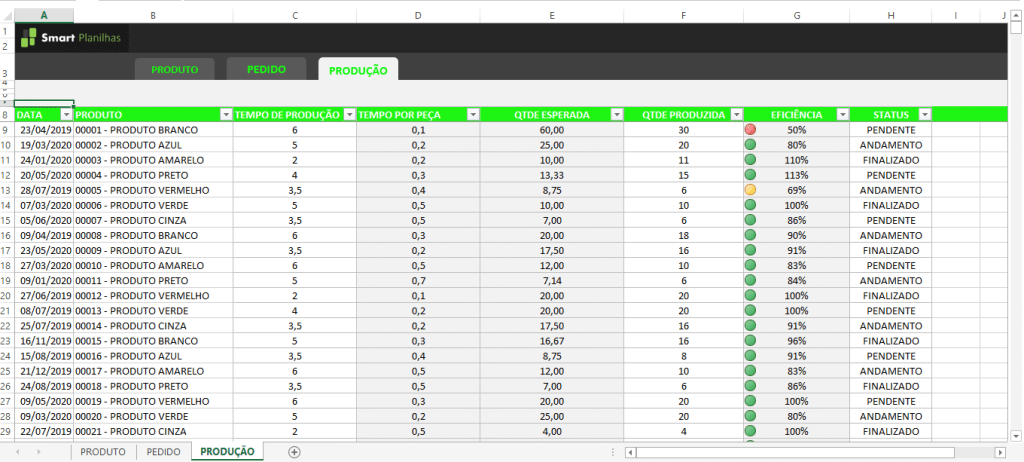Select date cell 16/11/2019
This screenshot has width=1024, height=462.
[44, 340]
